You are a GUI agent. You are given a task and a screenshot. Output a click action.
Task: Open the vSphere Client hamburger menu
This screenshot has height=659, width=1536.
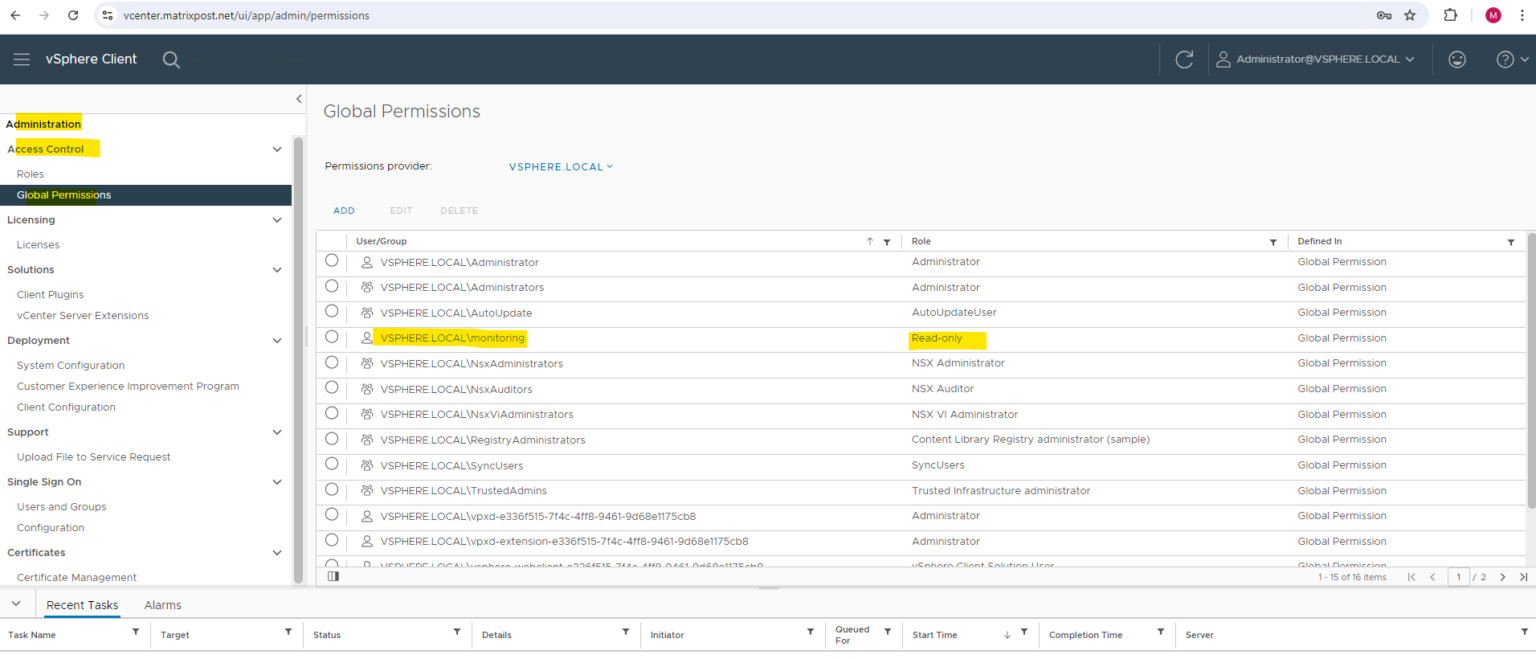click(x=21, y=59)
